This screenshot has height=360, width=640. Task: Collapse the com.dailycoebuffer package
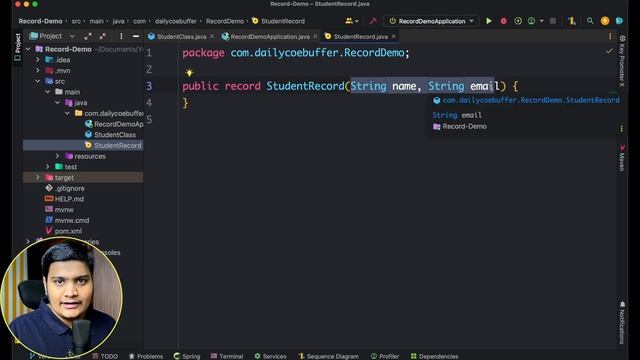67,113
